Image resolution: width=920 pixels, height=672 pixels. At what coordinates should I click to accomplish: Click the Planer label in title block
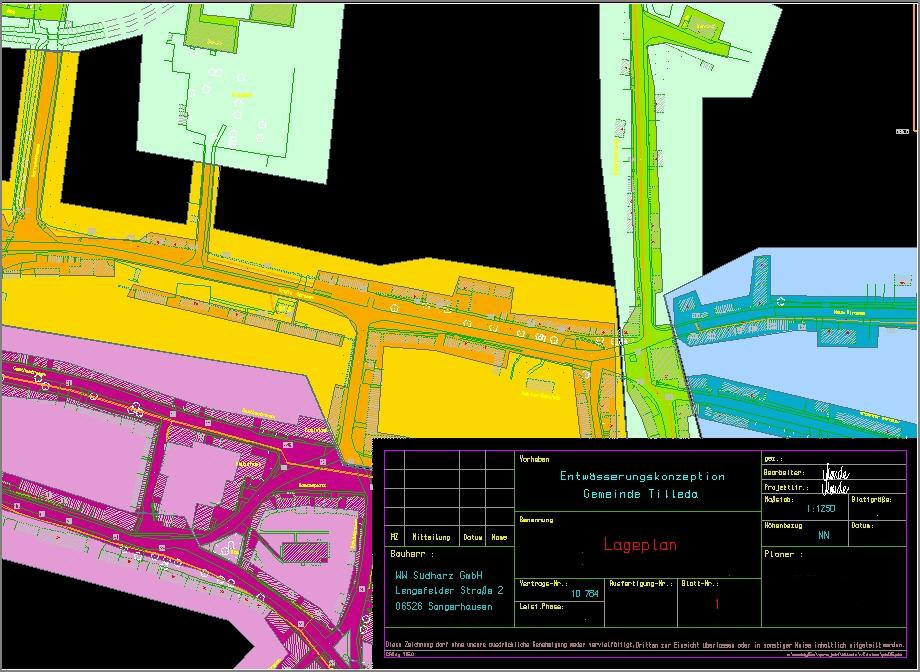[780, 554]
